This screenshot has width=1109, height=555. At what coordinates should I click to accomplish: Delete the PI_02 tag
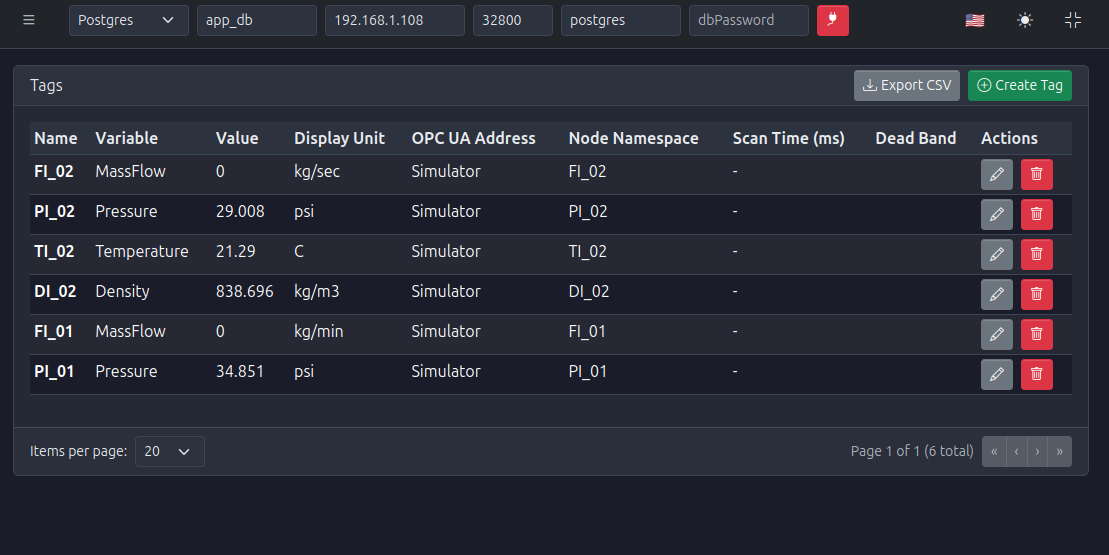[1036, 214]
